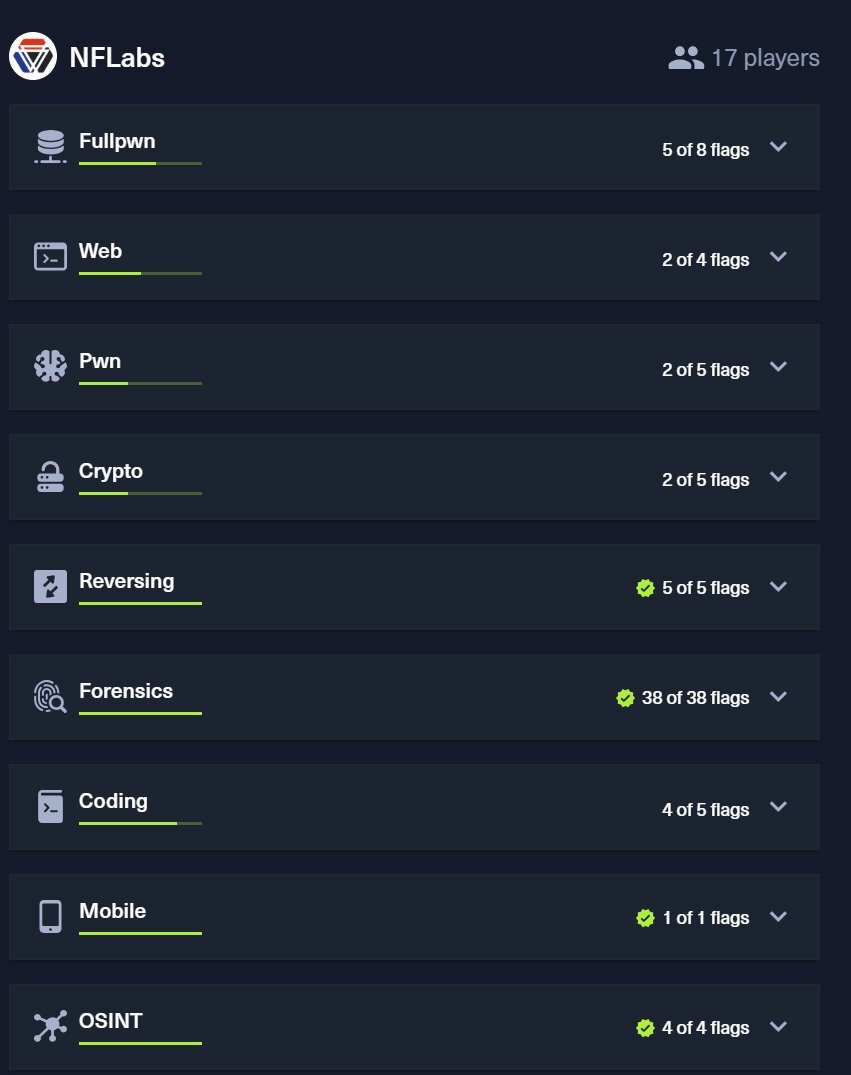This screenshot has height=1075, width=851.
Task: Click the Pwn brain icon
Action: tap(51, 366)
